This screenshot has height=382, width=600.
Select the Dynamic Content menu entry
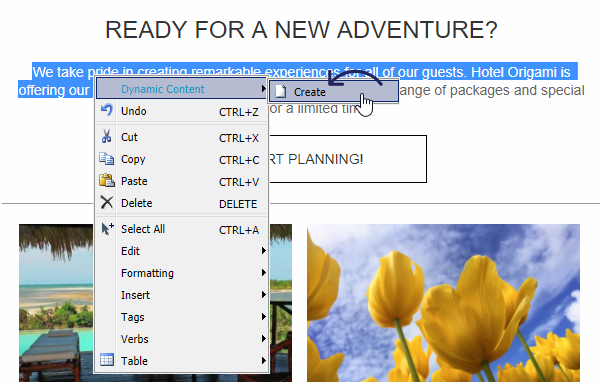point(182,89)
